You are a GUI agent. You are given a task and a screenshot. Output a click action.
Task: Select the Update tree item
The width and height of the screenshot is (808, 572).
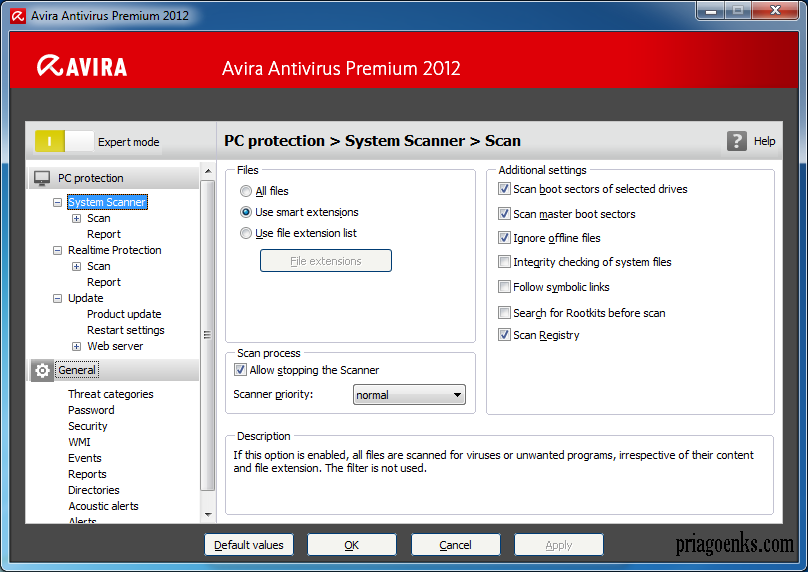coord(86,298)
